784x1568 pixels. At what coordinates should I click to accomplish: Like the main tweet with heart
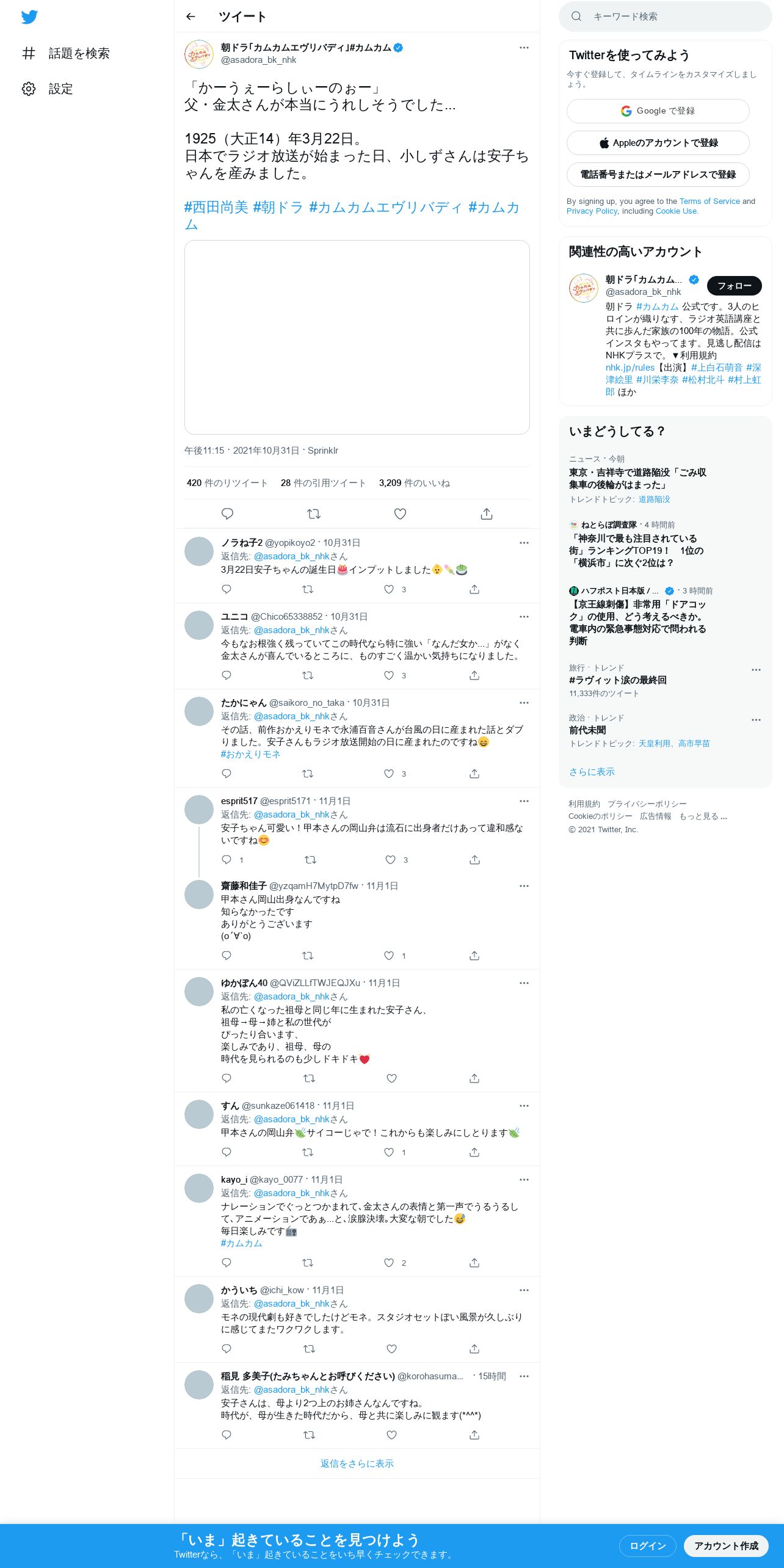pyautogui.click(x=400, y=514)
